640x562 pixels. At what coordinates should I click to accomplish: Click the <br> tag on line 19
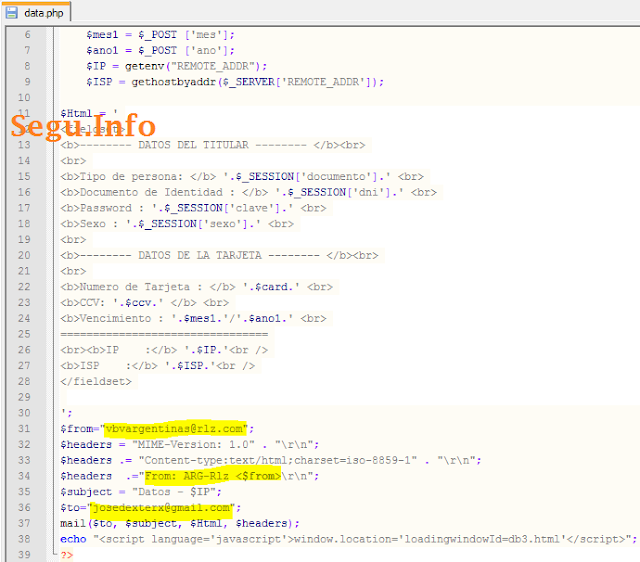[73, 240]
